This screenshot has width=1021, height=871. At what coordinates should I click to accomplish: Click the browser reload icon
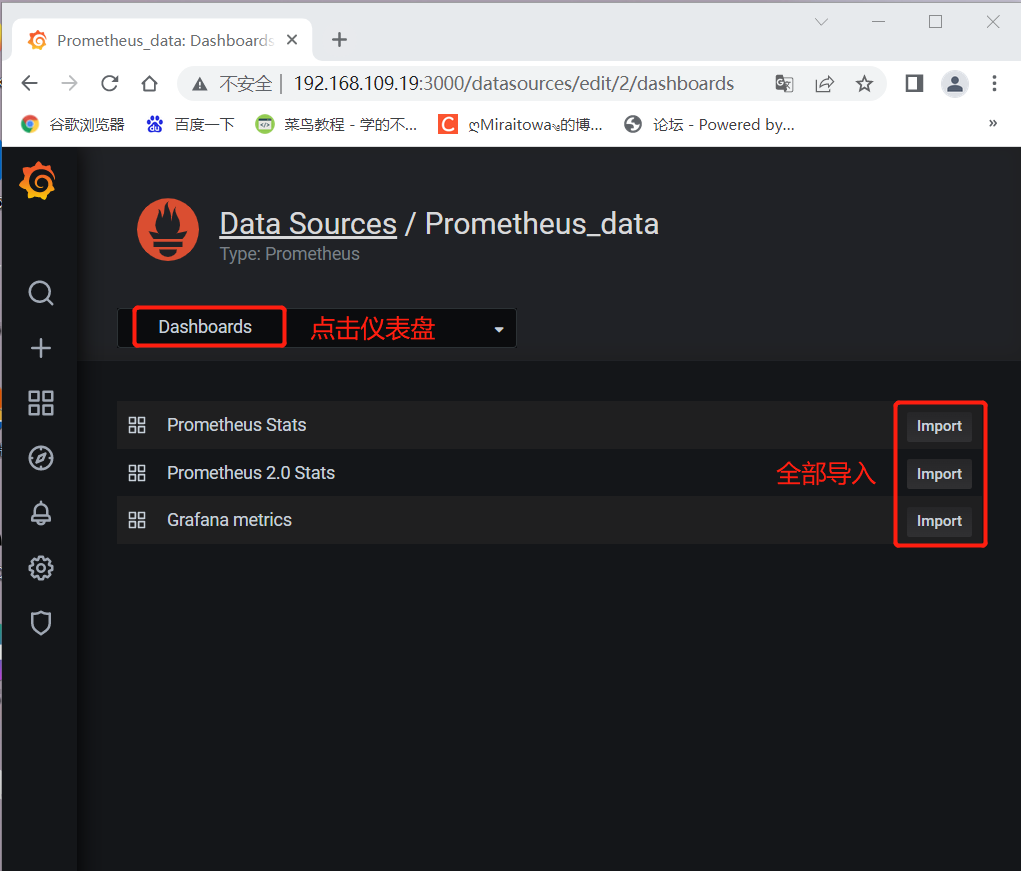pos(110,84)
